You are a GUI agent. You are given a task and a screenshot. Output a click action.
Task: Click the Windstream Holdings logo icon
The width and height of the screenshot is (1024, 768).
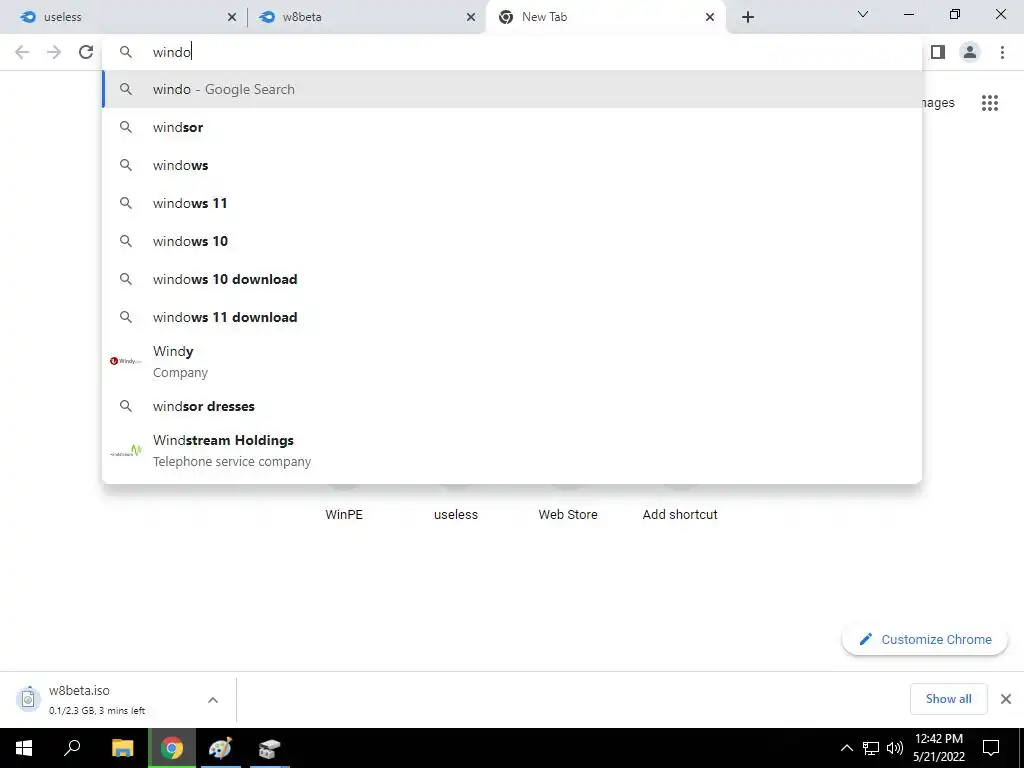[126, 451]
